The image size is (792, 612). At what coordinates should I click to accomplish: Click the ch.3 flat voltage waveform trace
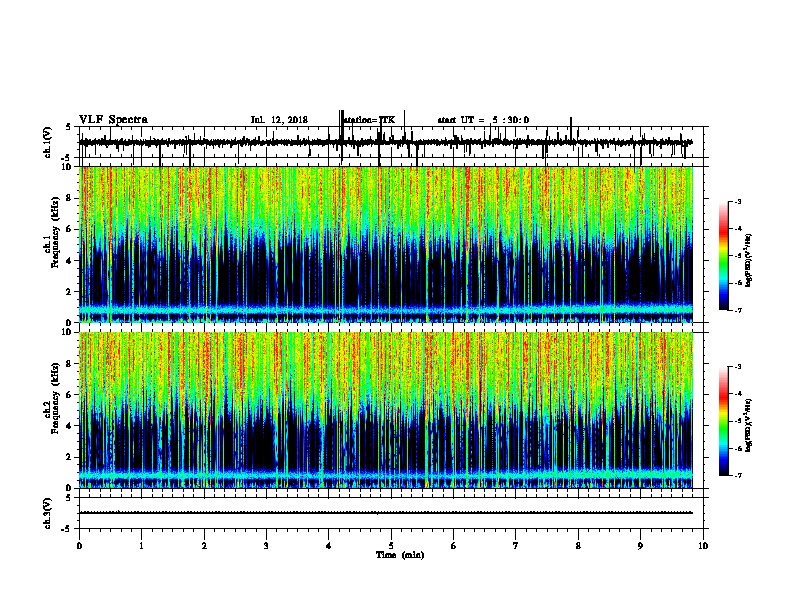pyautogui.click(x=386, y=513)
